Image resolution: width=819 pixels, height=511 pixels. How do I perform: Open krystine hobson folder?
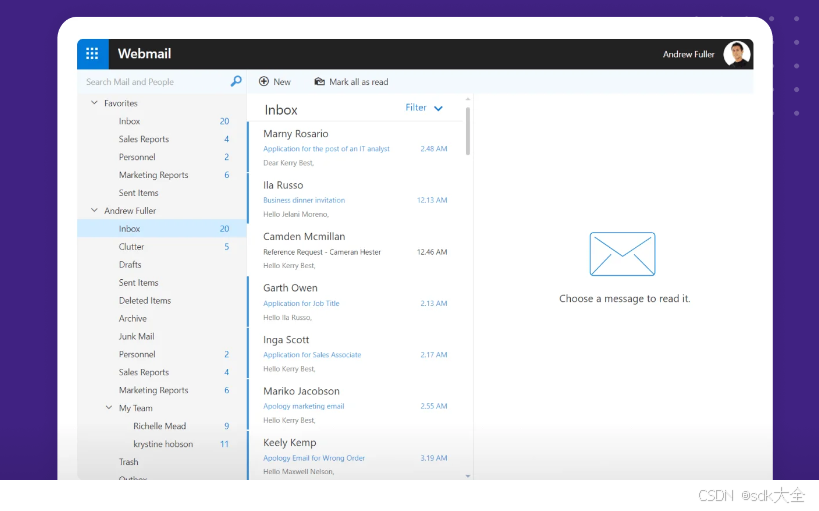coord(162,444)
